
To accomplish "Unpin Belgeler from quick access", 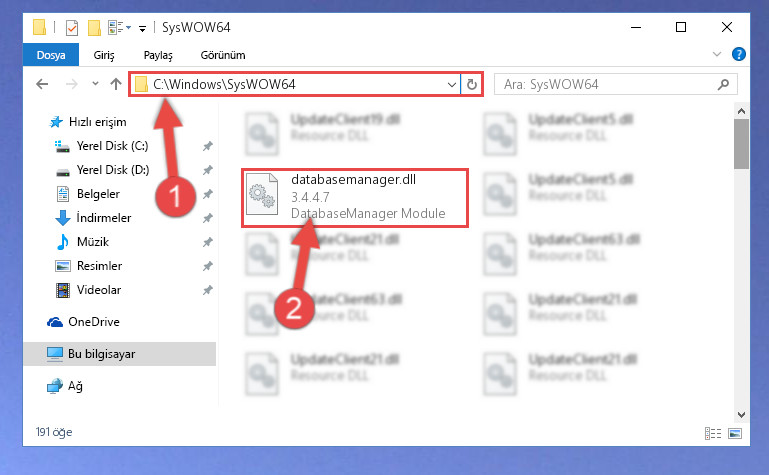I will pyautogui.click(x=208, y=194).
